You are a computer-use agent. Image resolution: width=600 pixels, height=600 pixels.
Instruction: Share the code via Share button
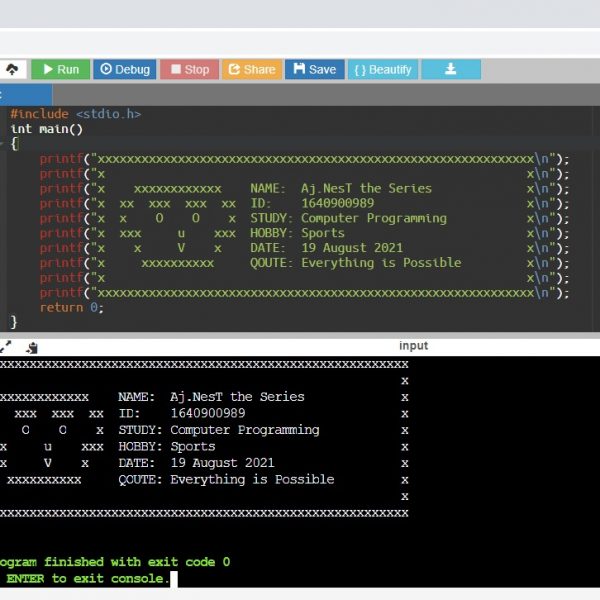[251, 69]
